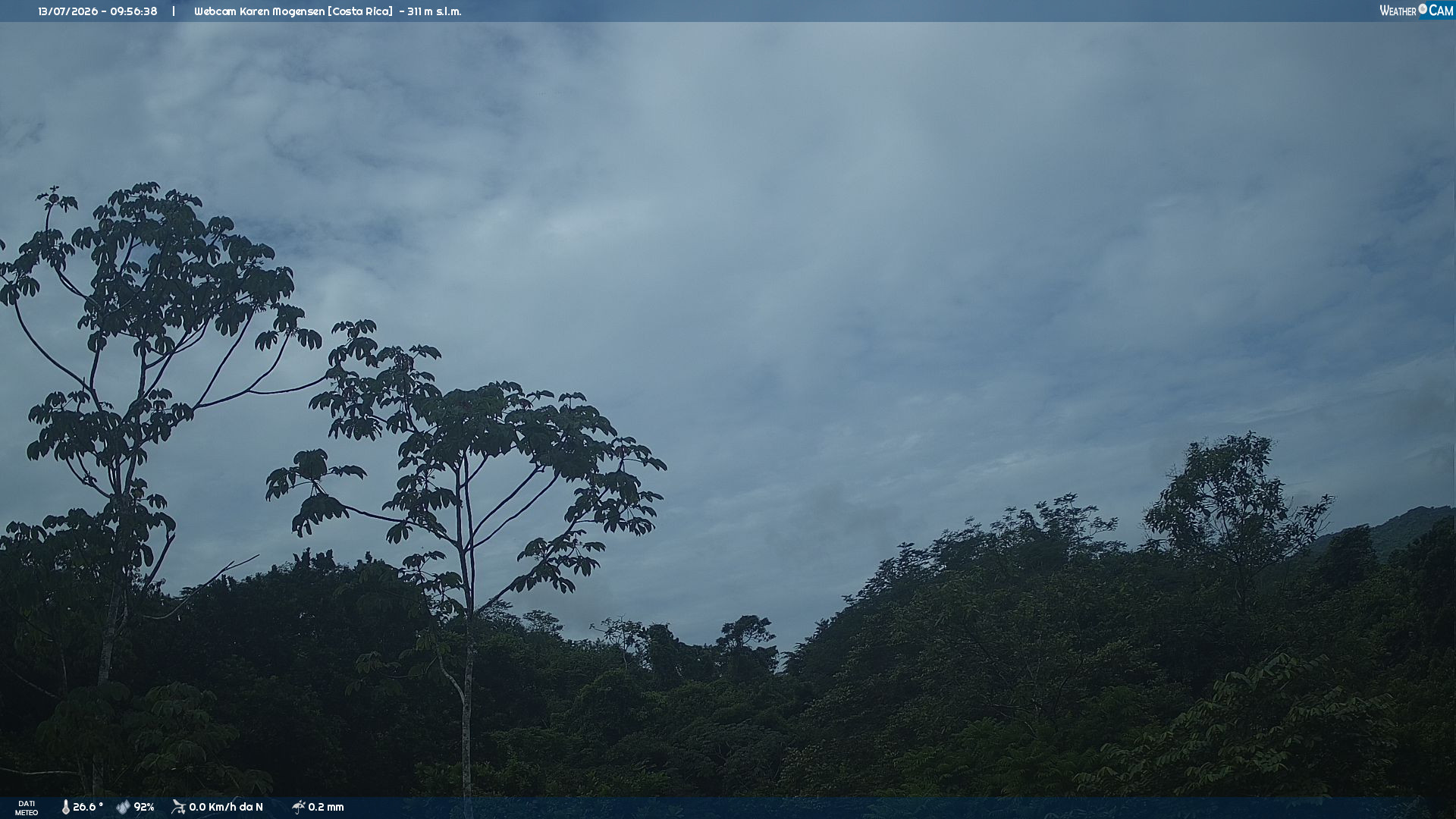Click the thermometer temperature icon

tap(66, 808)
